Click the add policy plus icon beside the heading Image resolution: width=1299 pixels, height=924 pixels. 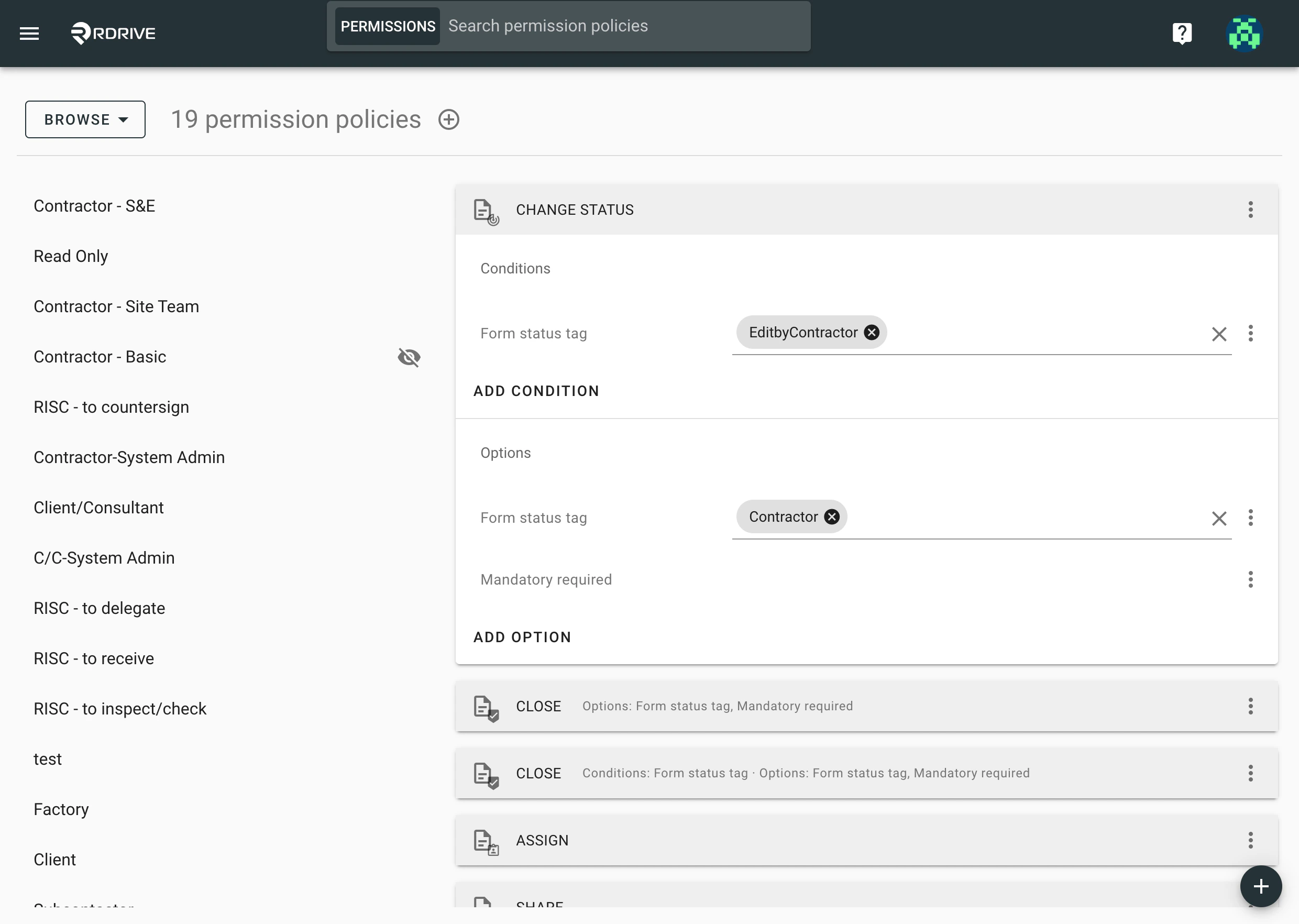pos(449,119)
